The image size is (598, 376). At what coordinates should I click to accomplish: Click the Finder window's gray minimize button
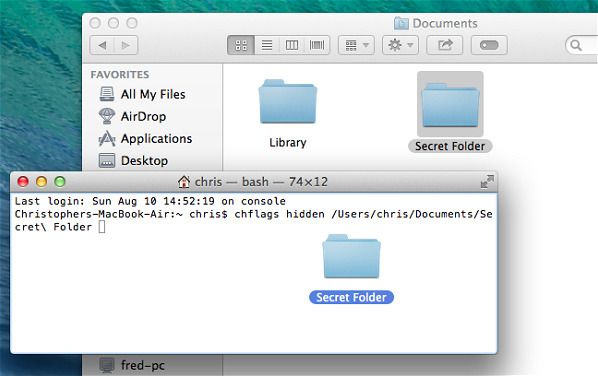point(113,23)
